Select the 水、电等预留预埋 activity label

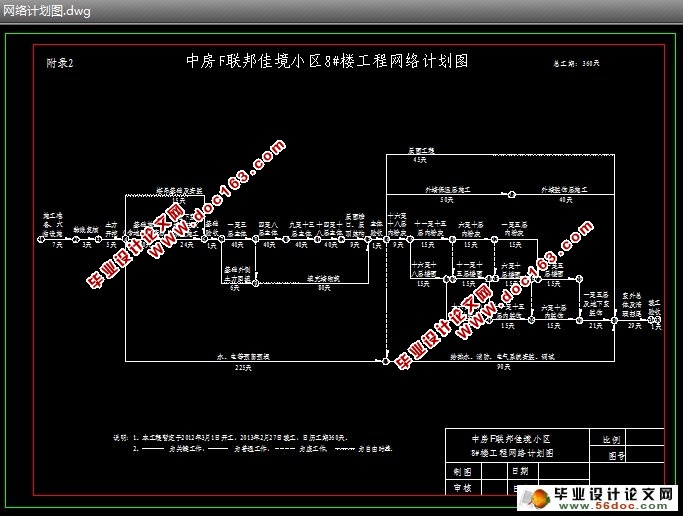click(243, 357)
